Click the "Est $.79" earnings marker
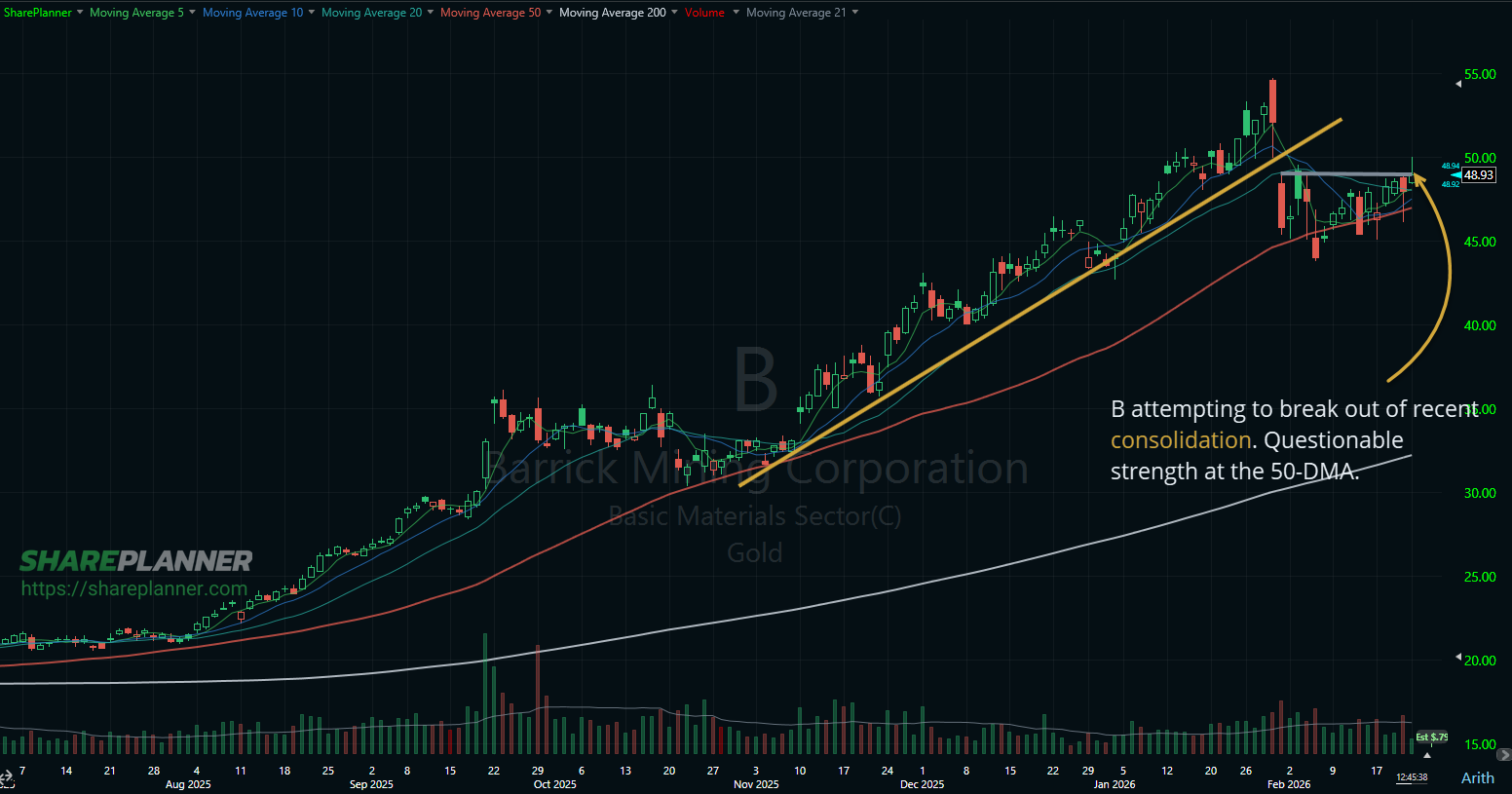Viewport: 1512px width, 794px height. tap(1432, 737)
